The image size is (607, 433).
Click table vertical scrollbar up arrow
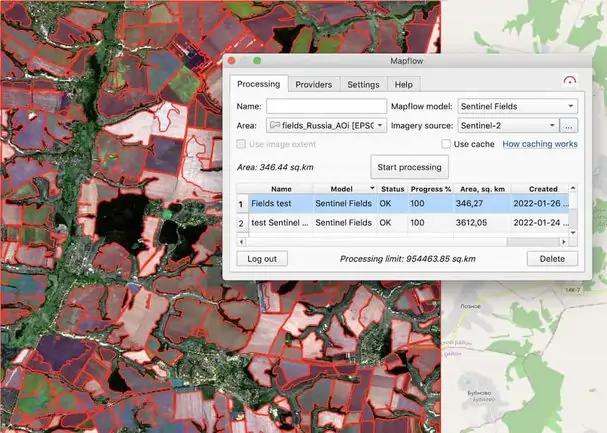click(573, 188)
